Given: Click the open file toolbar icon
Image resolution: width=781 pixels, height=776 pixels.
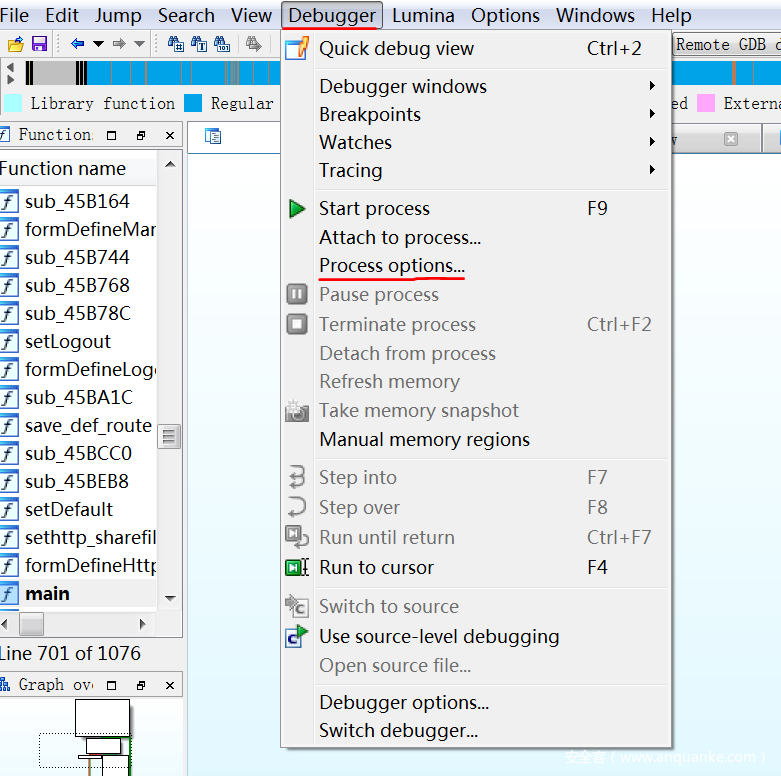Looking at the screenshot, I should point(15,44).
